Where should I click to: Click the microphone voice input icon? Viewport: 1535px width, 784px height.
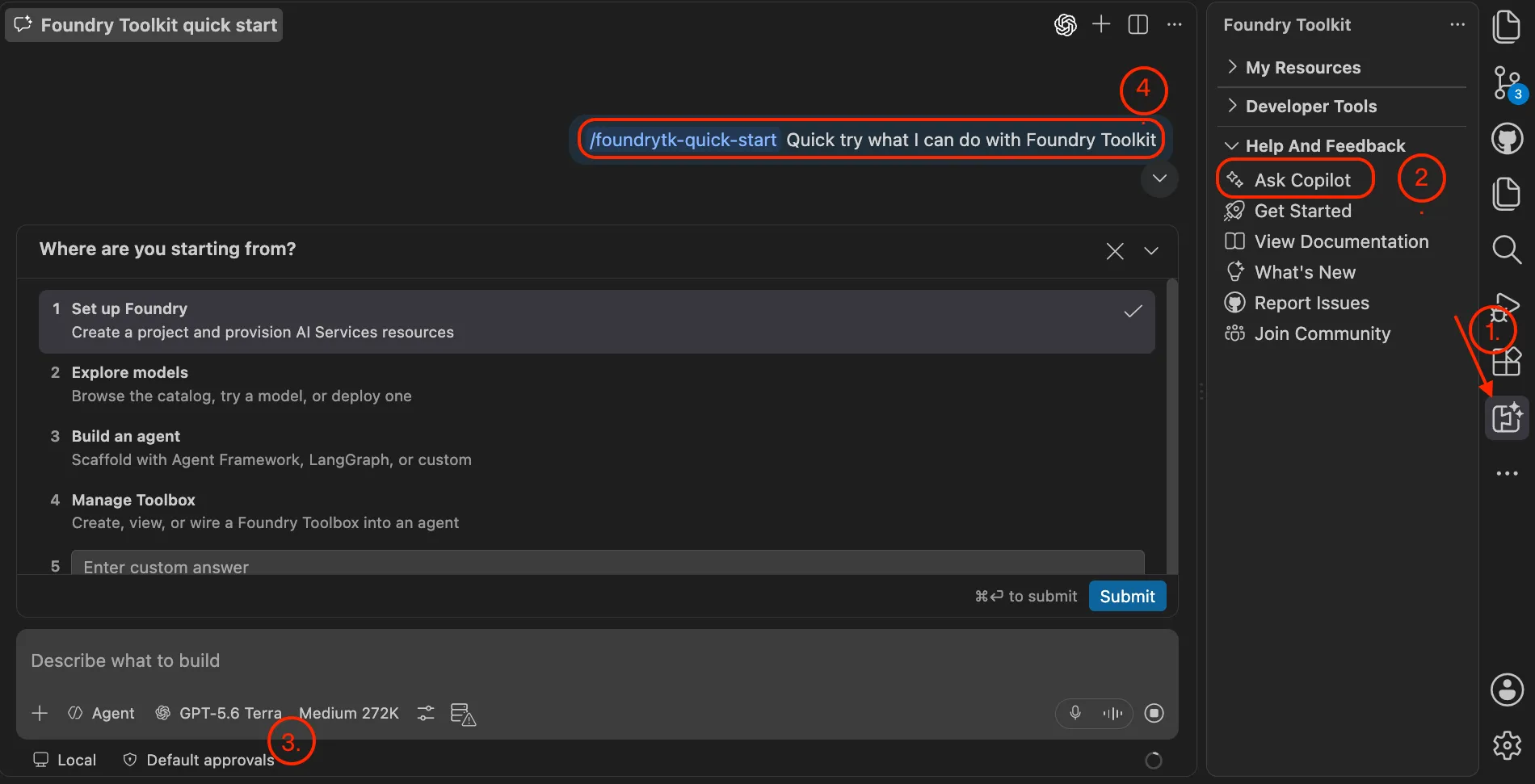click(x=1075, y=713)
